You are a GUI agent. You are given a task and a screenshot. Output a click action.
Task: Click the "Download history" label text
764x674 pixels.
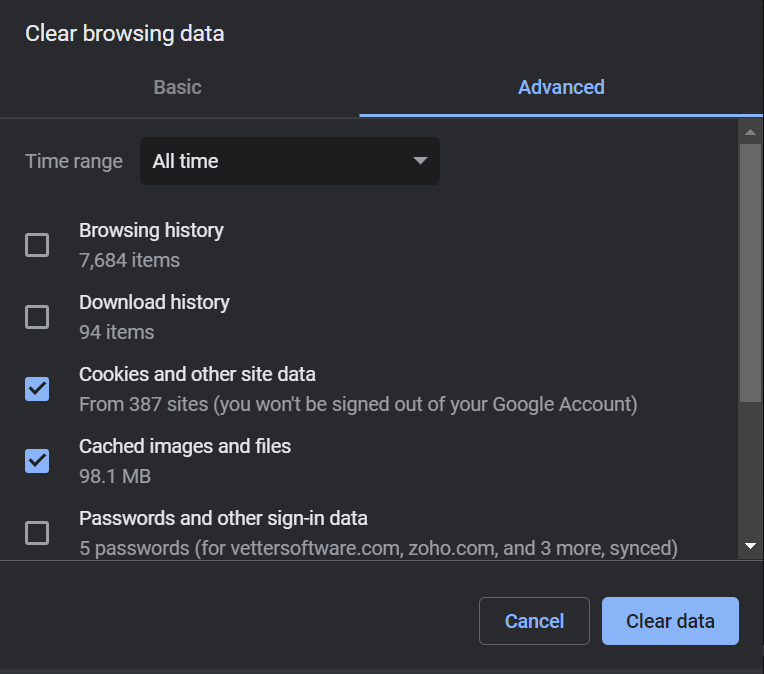tap(154, 302)
